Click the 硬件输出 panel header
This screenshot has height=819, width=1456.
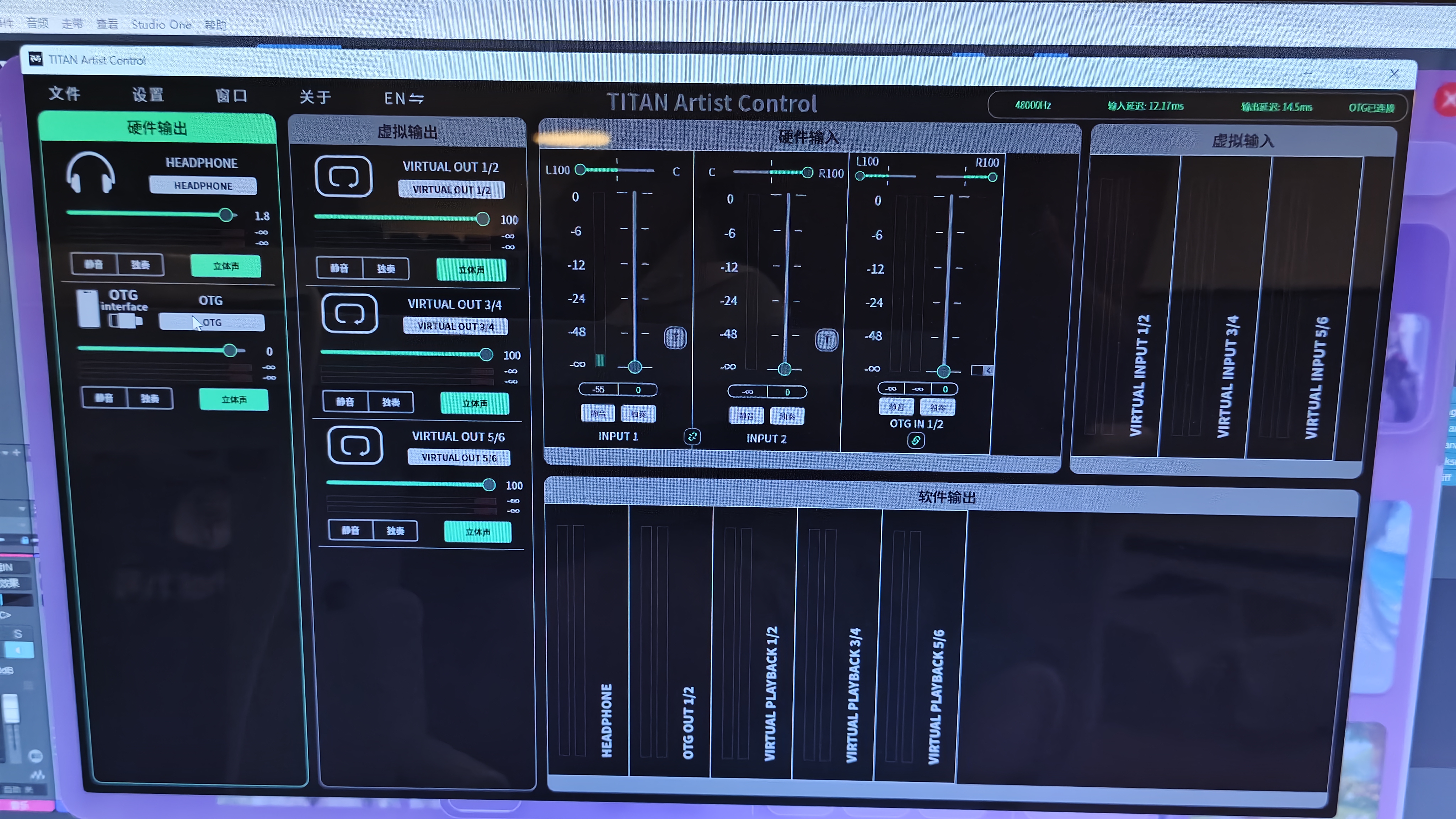[157, 128]
